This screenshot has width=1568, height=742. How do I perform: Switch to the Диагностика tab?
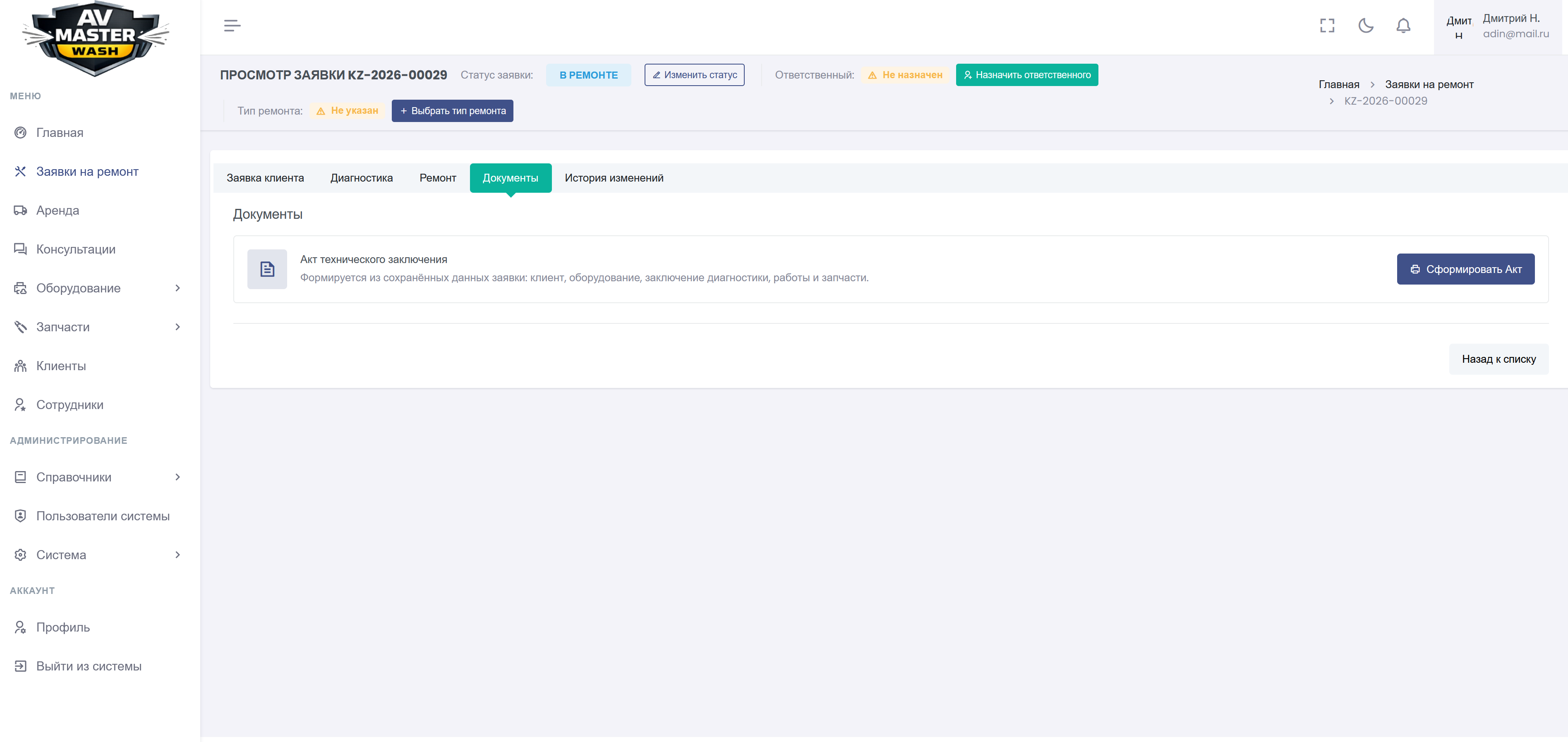click(362, 178)
